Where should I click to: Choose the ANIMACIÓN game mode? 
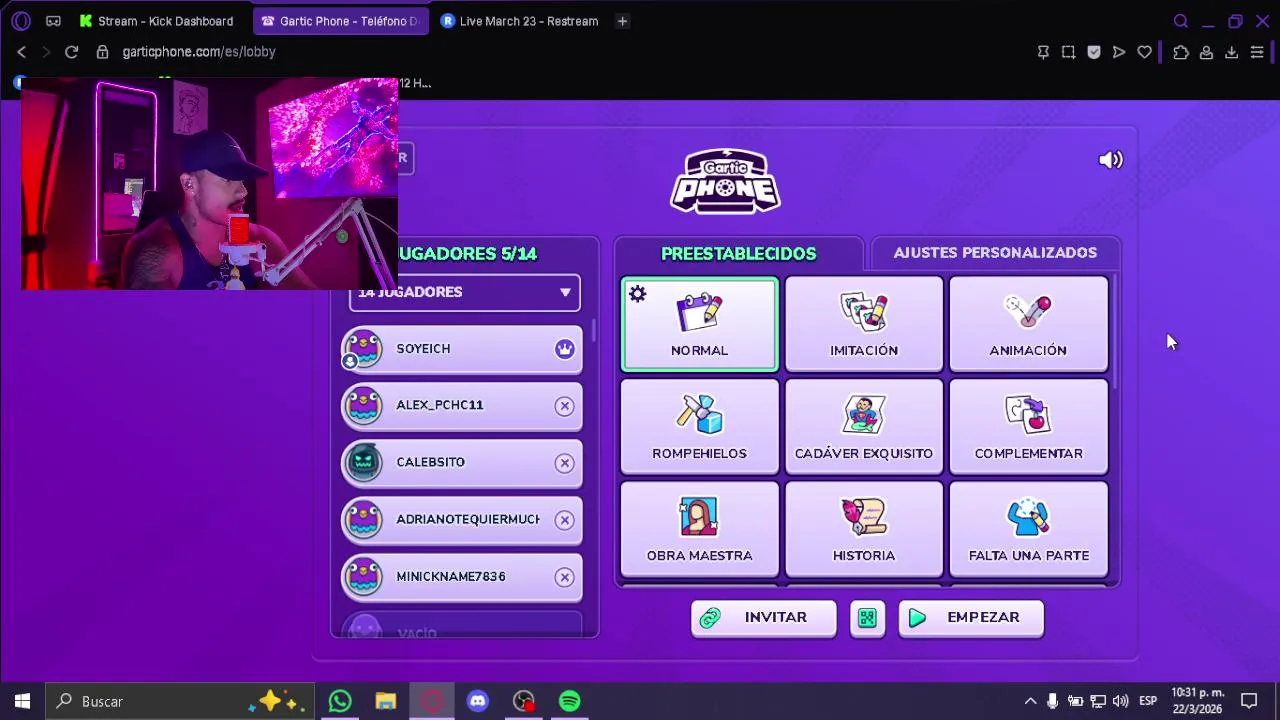click(x=1028, y=325)
